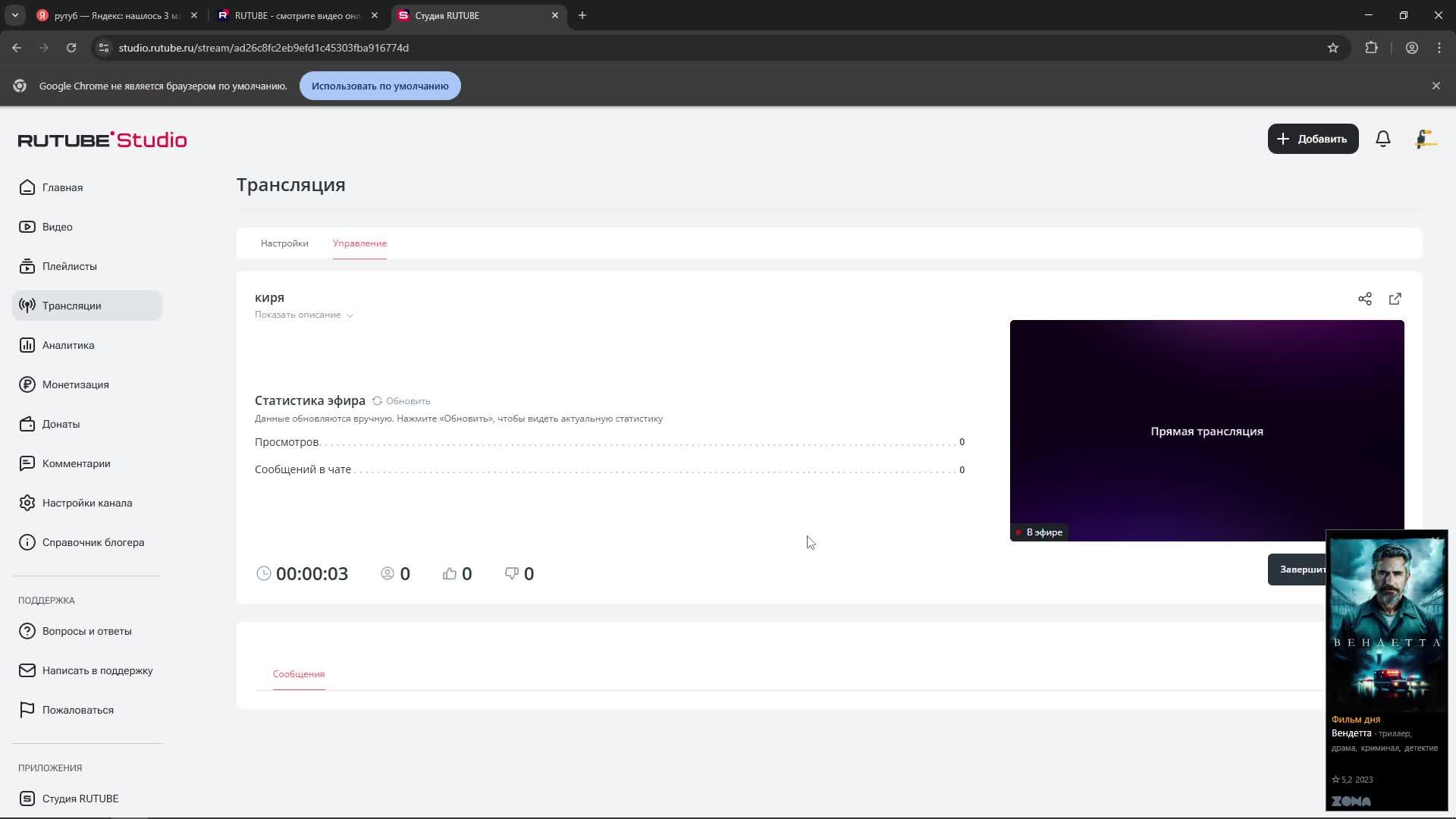1456x819 pixels.
Task: Click Использовать по умолчанию button
Action: pyautogui.click(x=380, y=86)
